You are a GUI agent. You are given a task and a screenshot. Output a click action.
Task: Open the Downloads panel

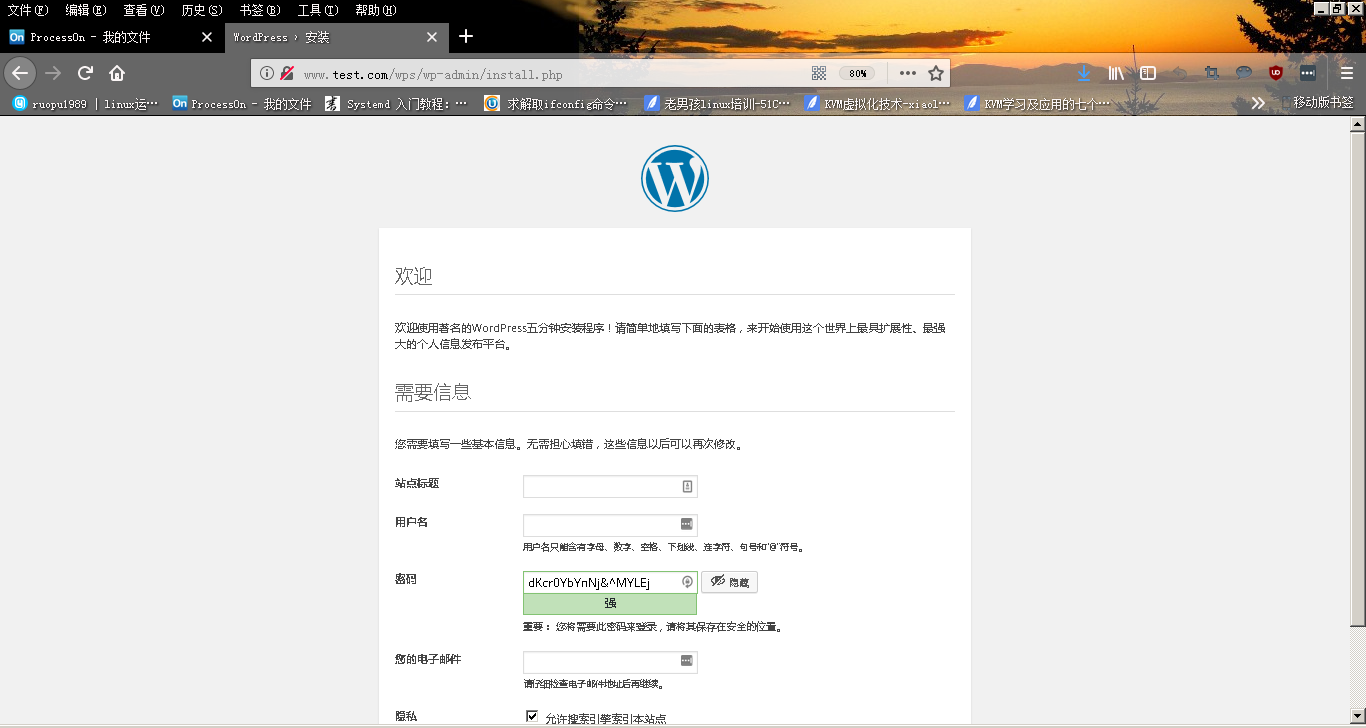(x=1083, y=73)
